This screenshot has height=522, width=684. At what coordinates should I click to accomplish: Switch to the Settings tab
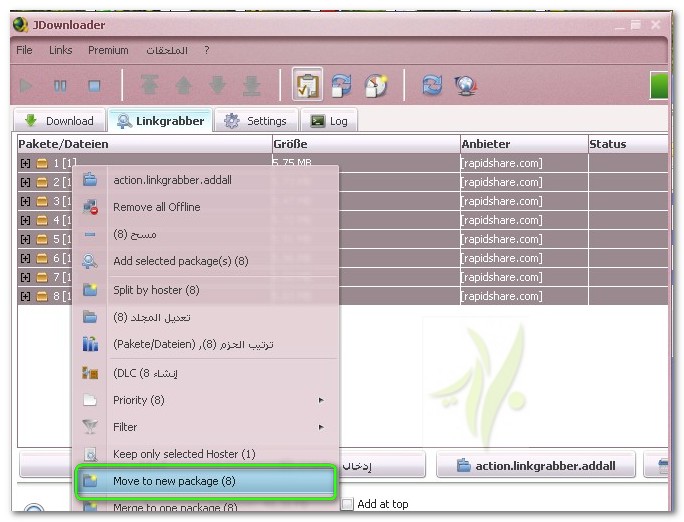256,120
